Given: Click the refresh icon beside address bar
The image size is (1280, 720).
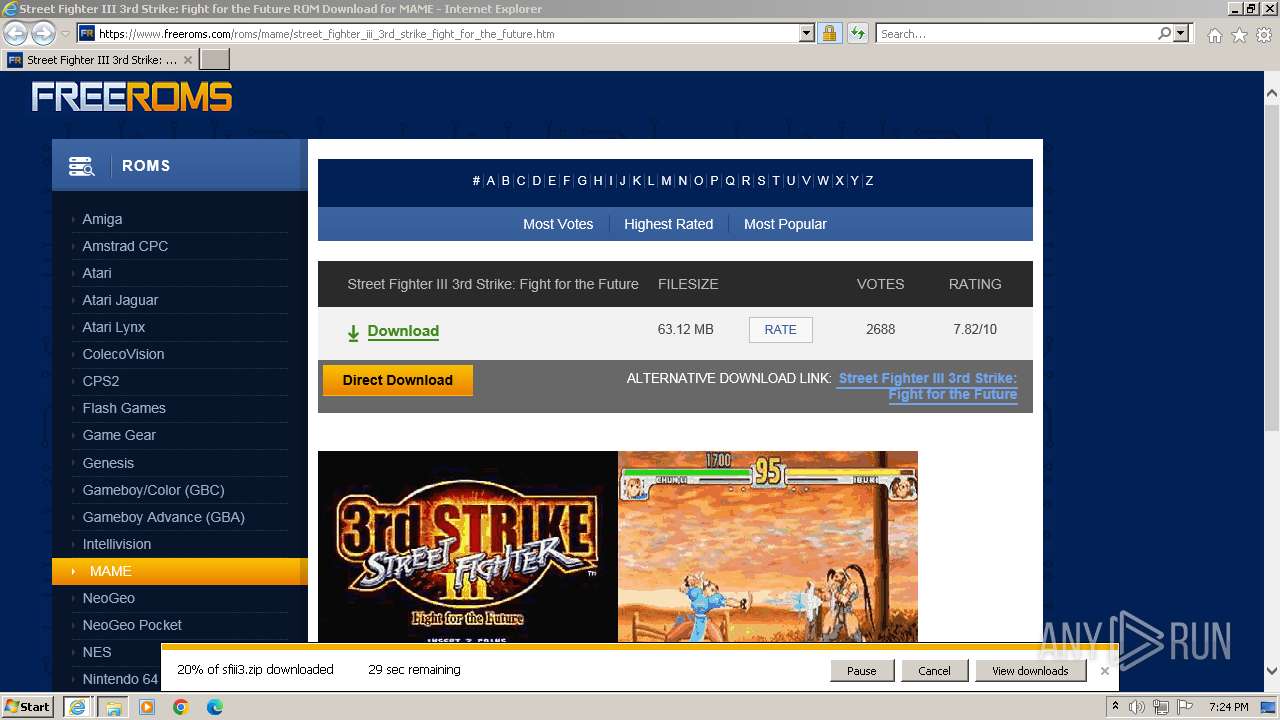Looking at the screenshot, I should pyautogui.click(x=857, y=34).
